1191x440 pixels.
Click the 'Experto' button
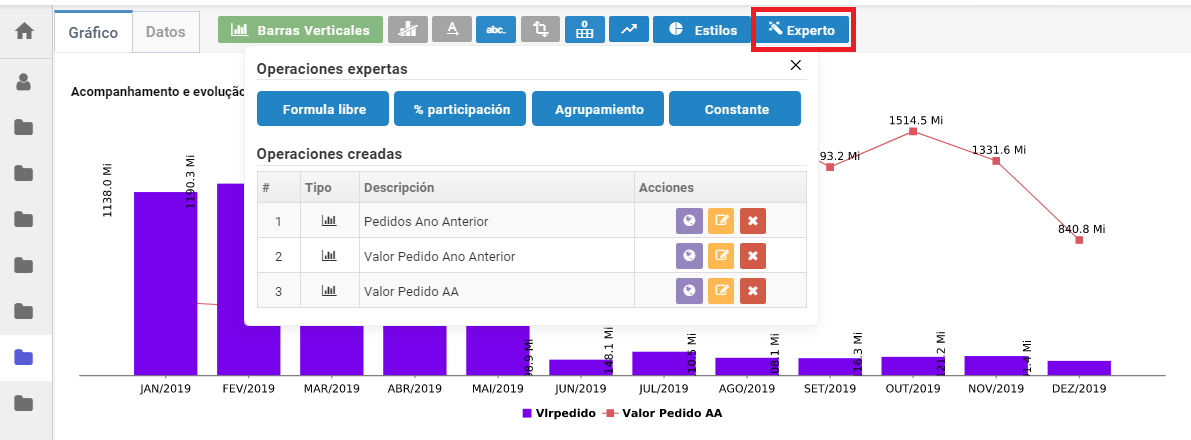(801, 30)
